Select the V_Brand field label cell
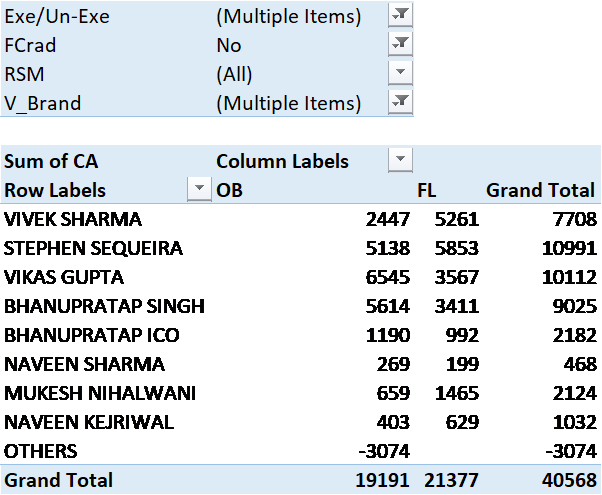The width and height of the screenshot is (602, 495). [43, 103]
